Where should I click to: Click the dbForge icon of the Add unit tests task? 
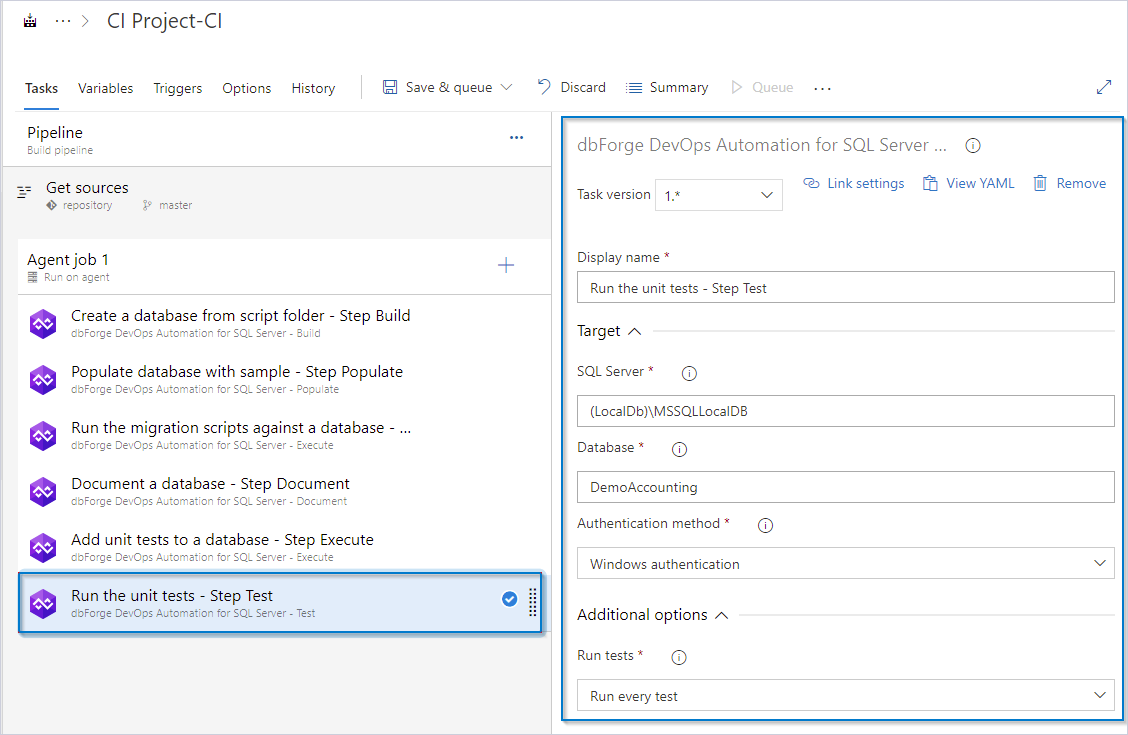click(x=43, y=548)
